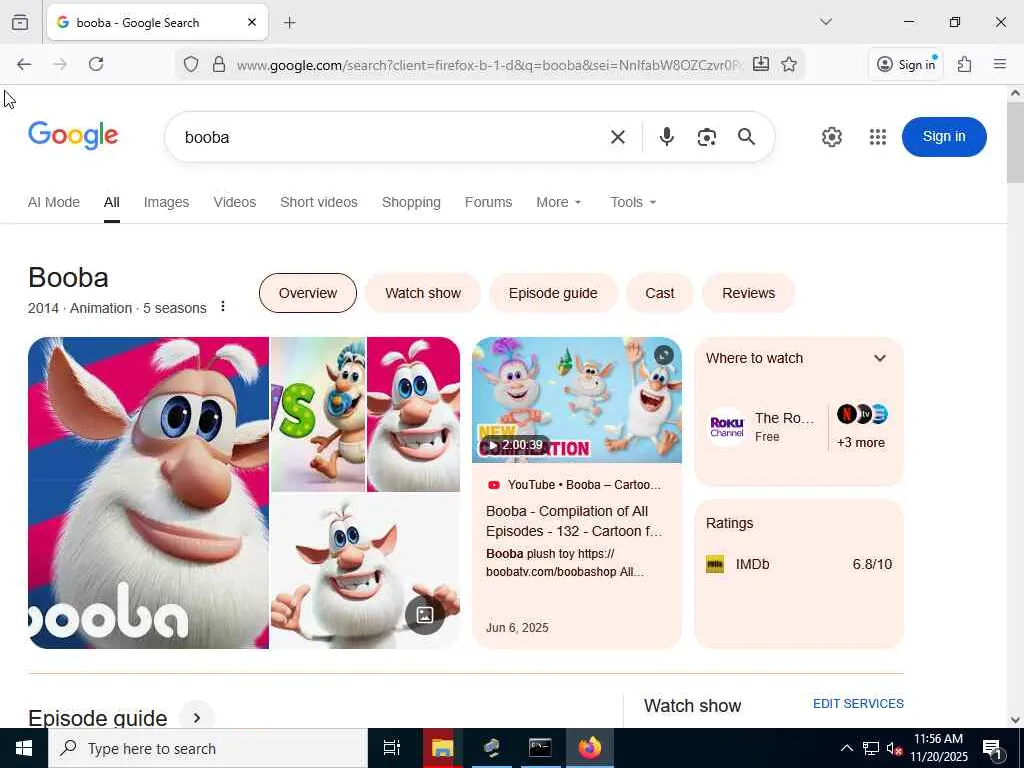
Task: Play the 2:00:39 YouTube video thumbnail
Action: click(577, 400)
